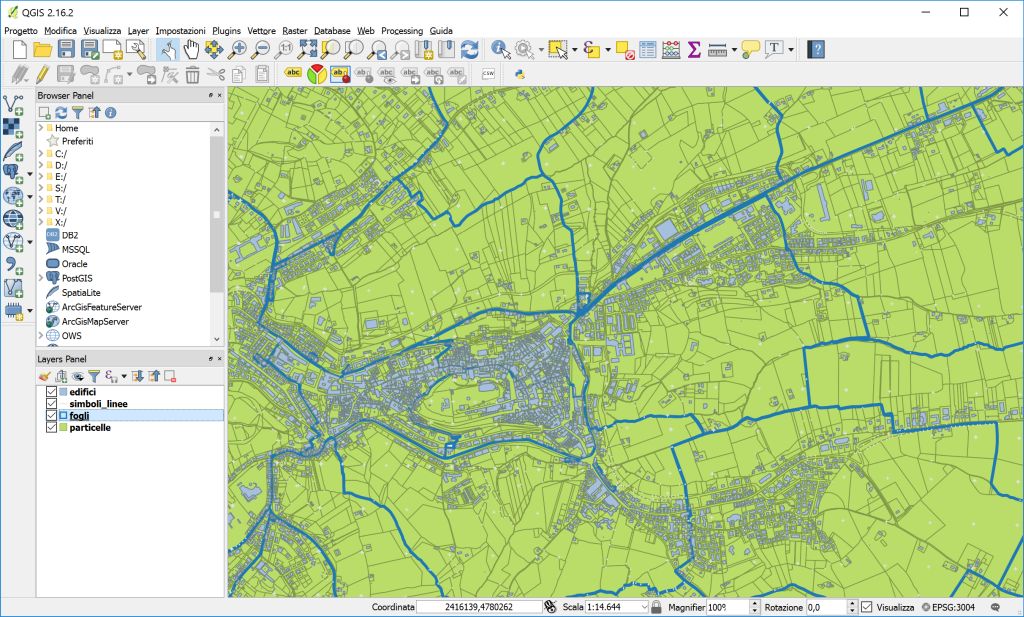Close the Layers Panel
Screen dimensions: 1024x617
pos(219,359)
